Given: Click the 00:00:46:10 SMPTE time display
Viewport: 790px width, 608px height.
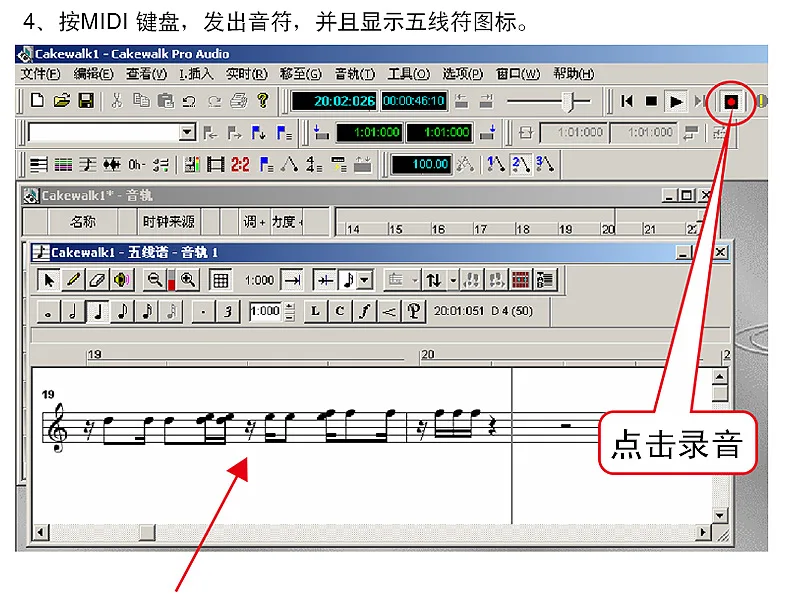Looking at the screenshot, I should pos(414,101).
